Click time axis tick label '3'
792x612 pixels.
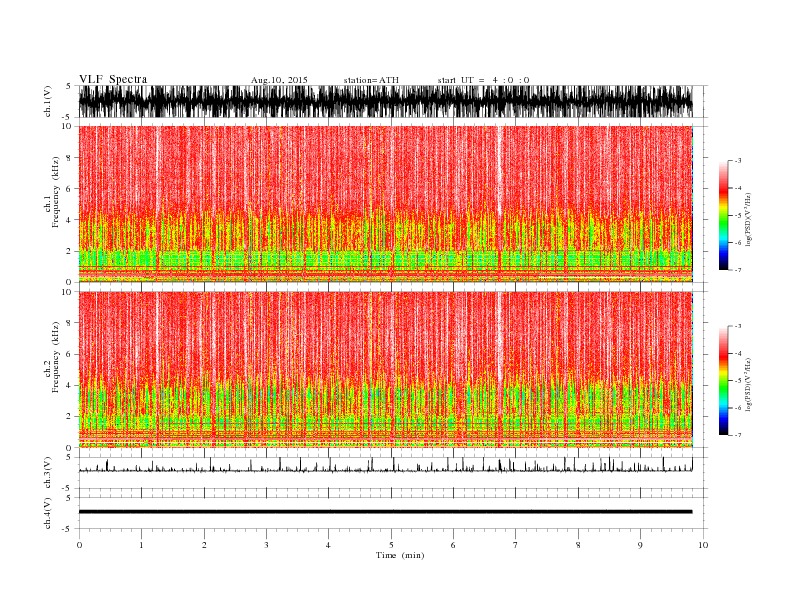click(266, 545)
